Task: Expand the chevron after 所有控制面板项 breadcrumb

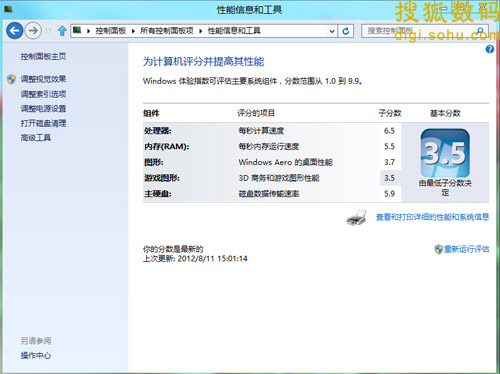Action: click(201, 31)
